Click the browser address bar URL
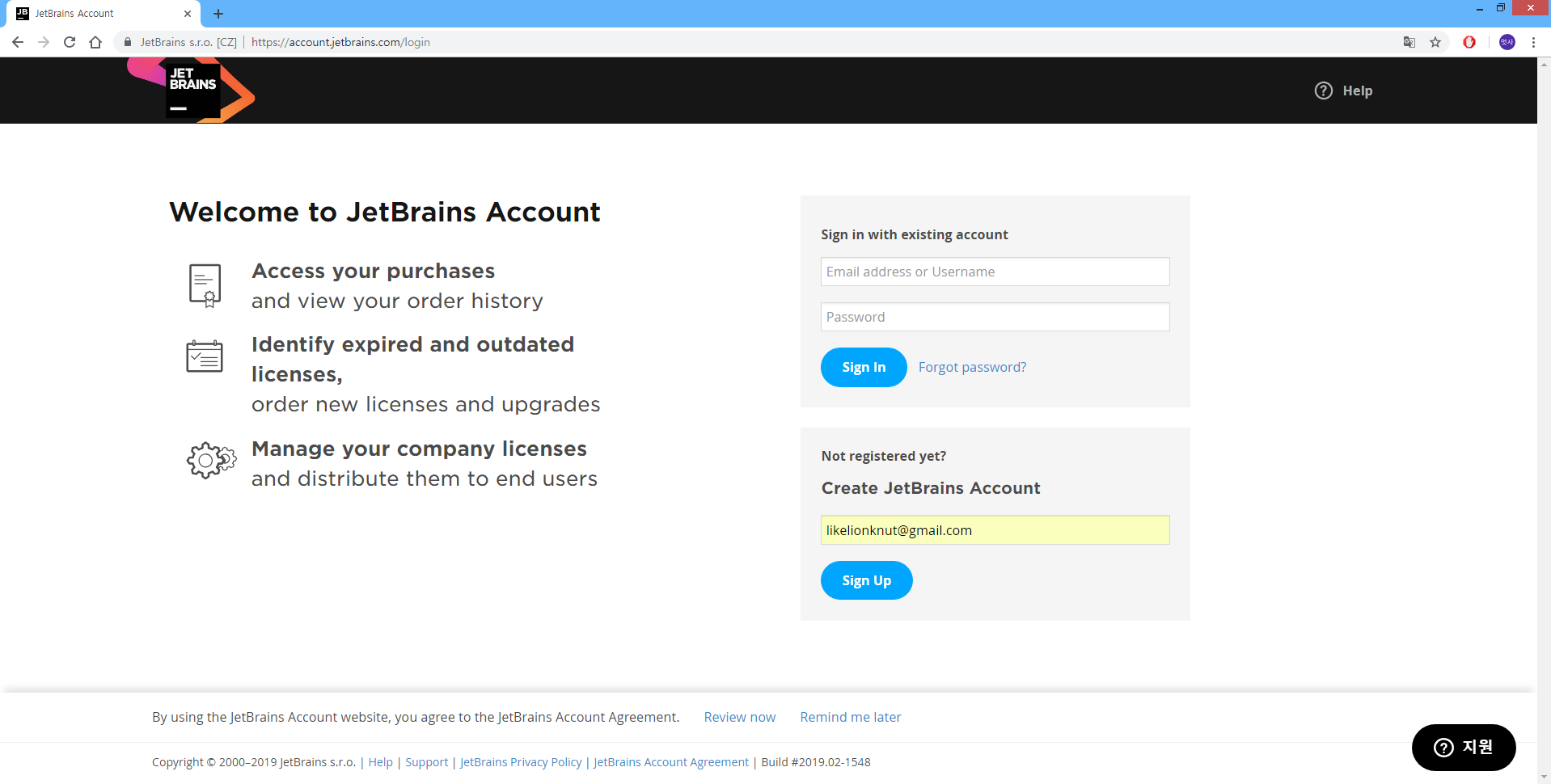The height and width of the screenshot is (784, 1551). (340, 42)
